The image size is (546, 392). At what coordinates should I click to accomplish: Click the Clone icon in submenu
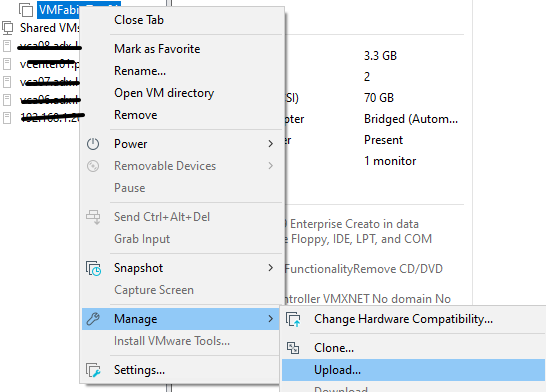[x=293, y=348]
